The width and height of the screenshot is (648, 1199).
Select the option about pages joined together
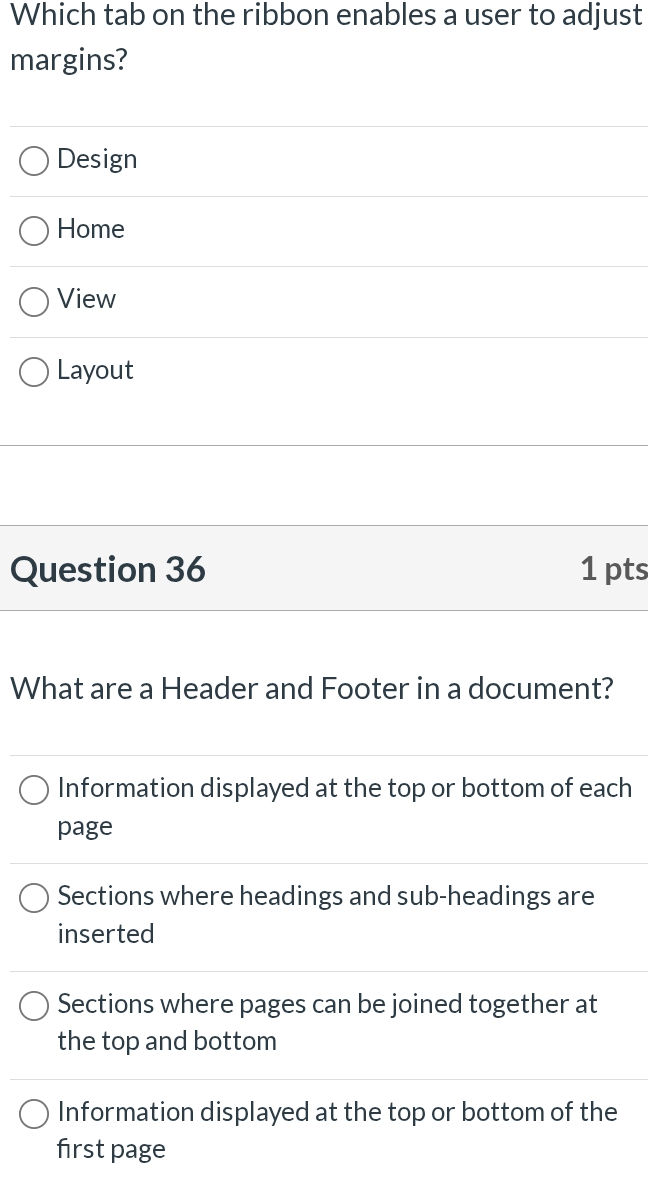pos(34,1006)
